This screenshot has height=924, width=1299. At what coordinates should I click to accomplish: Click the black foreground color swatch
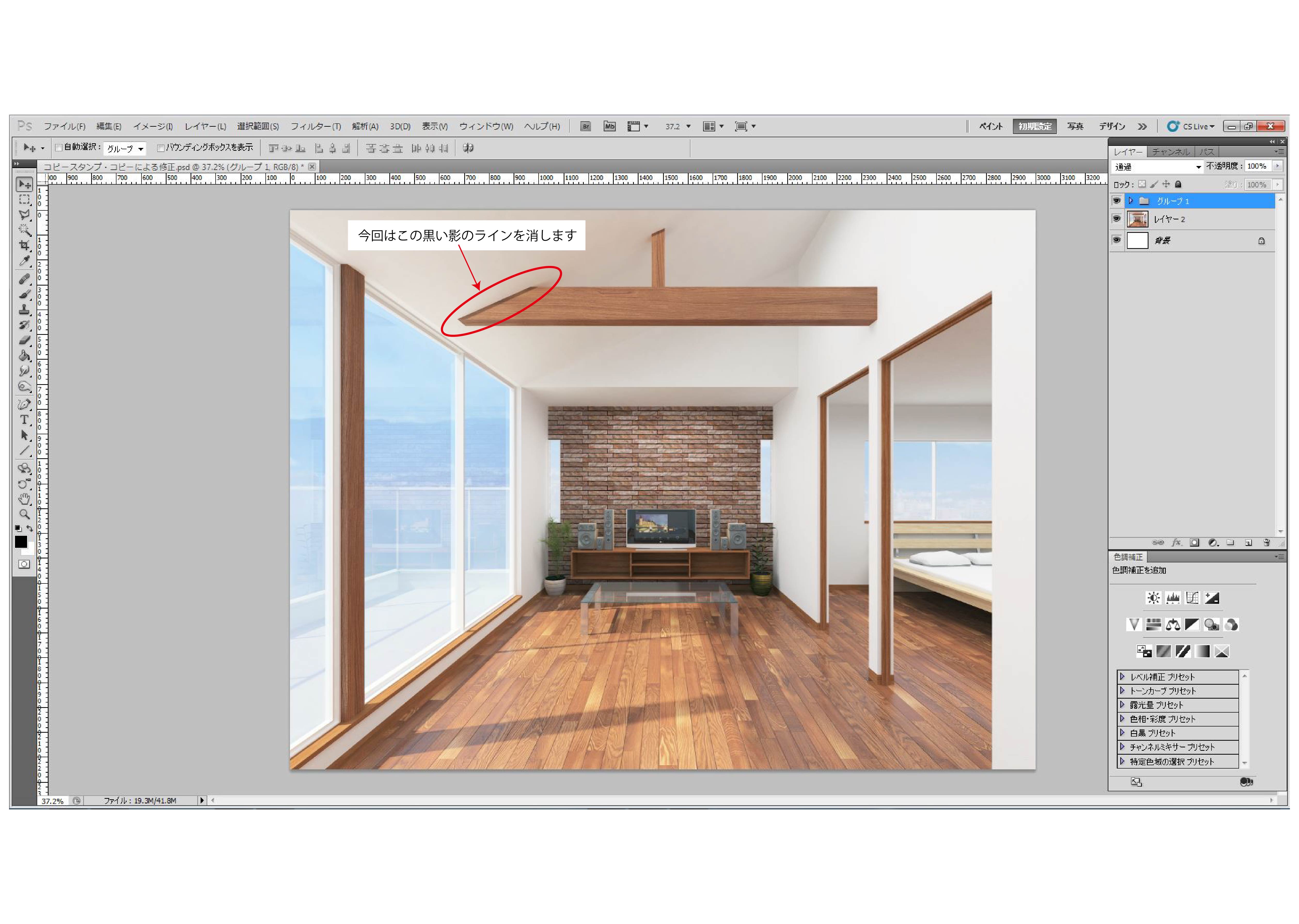pos(20,542)
